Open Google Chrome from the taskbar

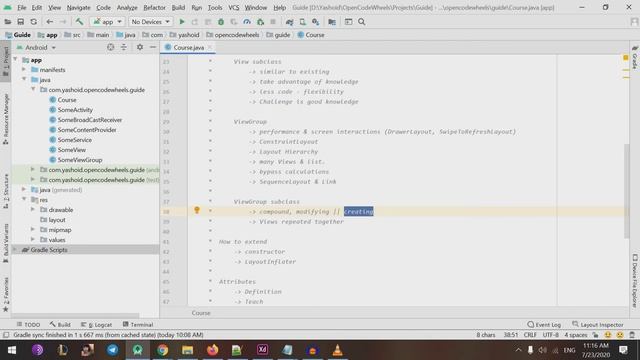point(162,350)
